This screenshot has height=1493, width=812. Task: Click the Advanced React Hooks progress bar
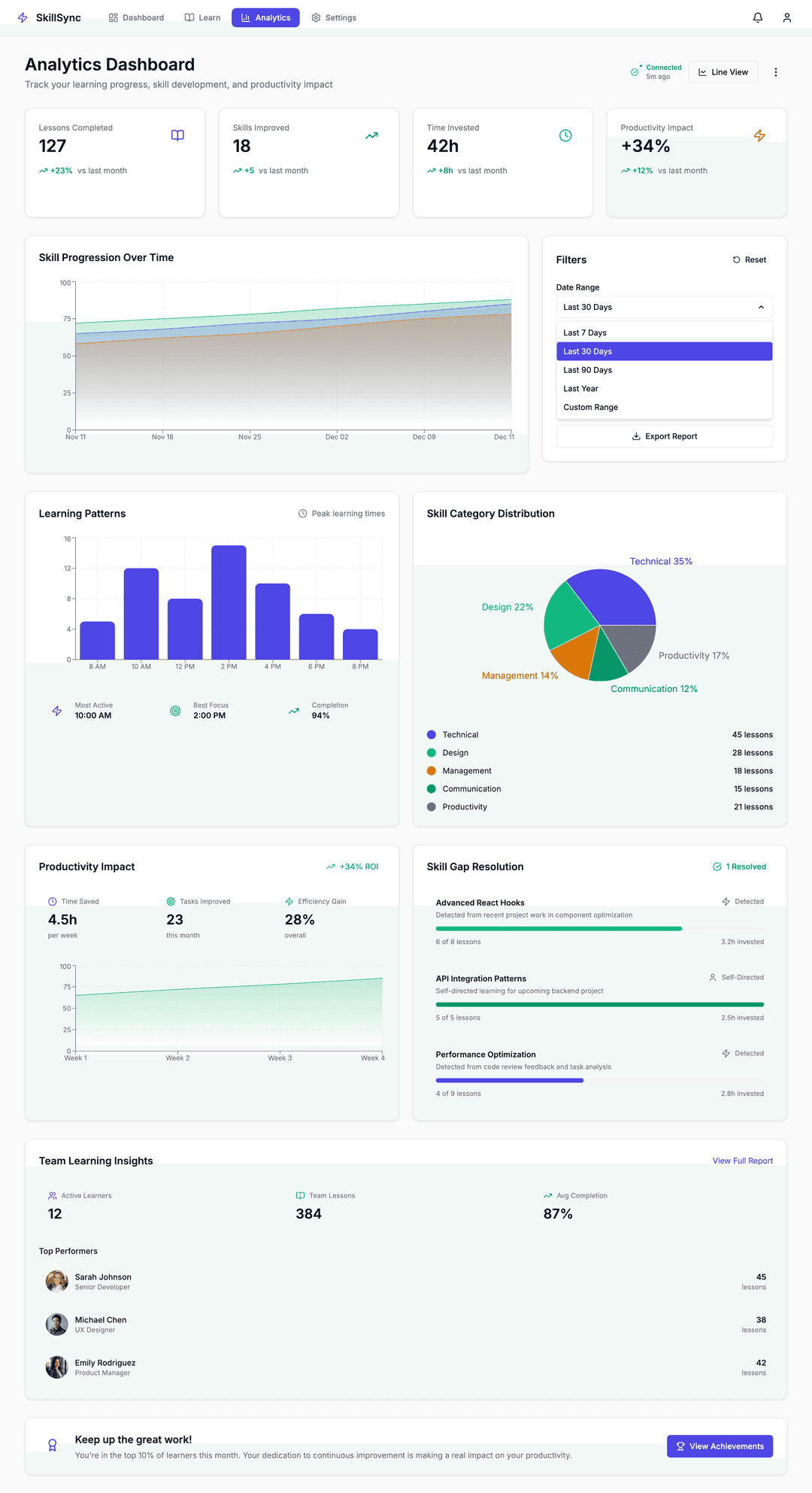click(559, 928)
